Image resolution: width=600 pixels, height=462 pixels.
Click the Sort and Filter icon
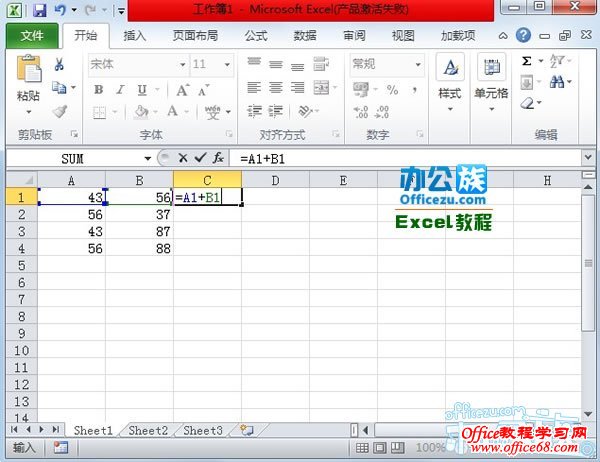point(557,61)
